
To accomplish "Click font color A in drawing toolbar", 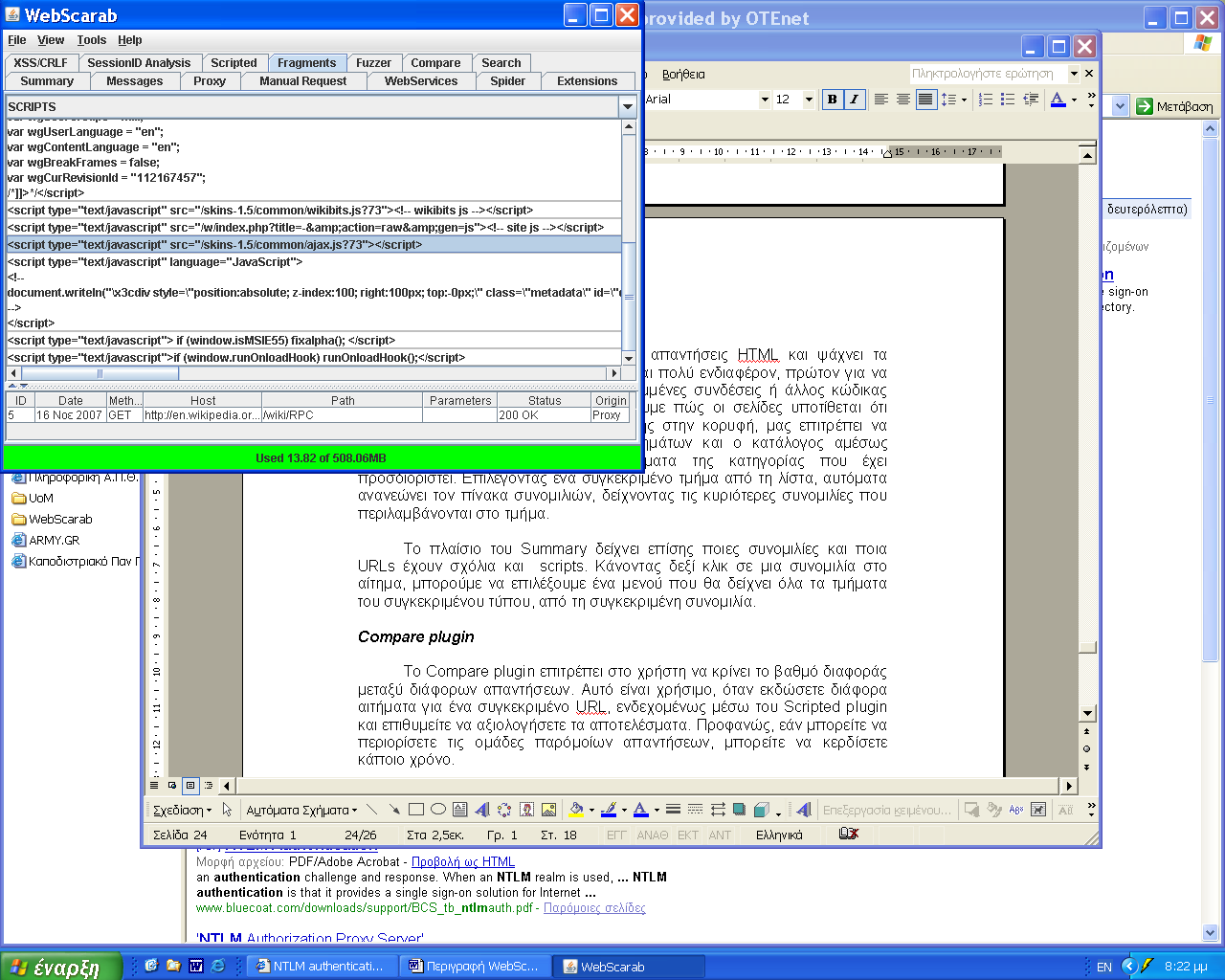I will tap(641, 810).
